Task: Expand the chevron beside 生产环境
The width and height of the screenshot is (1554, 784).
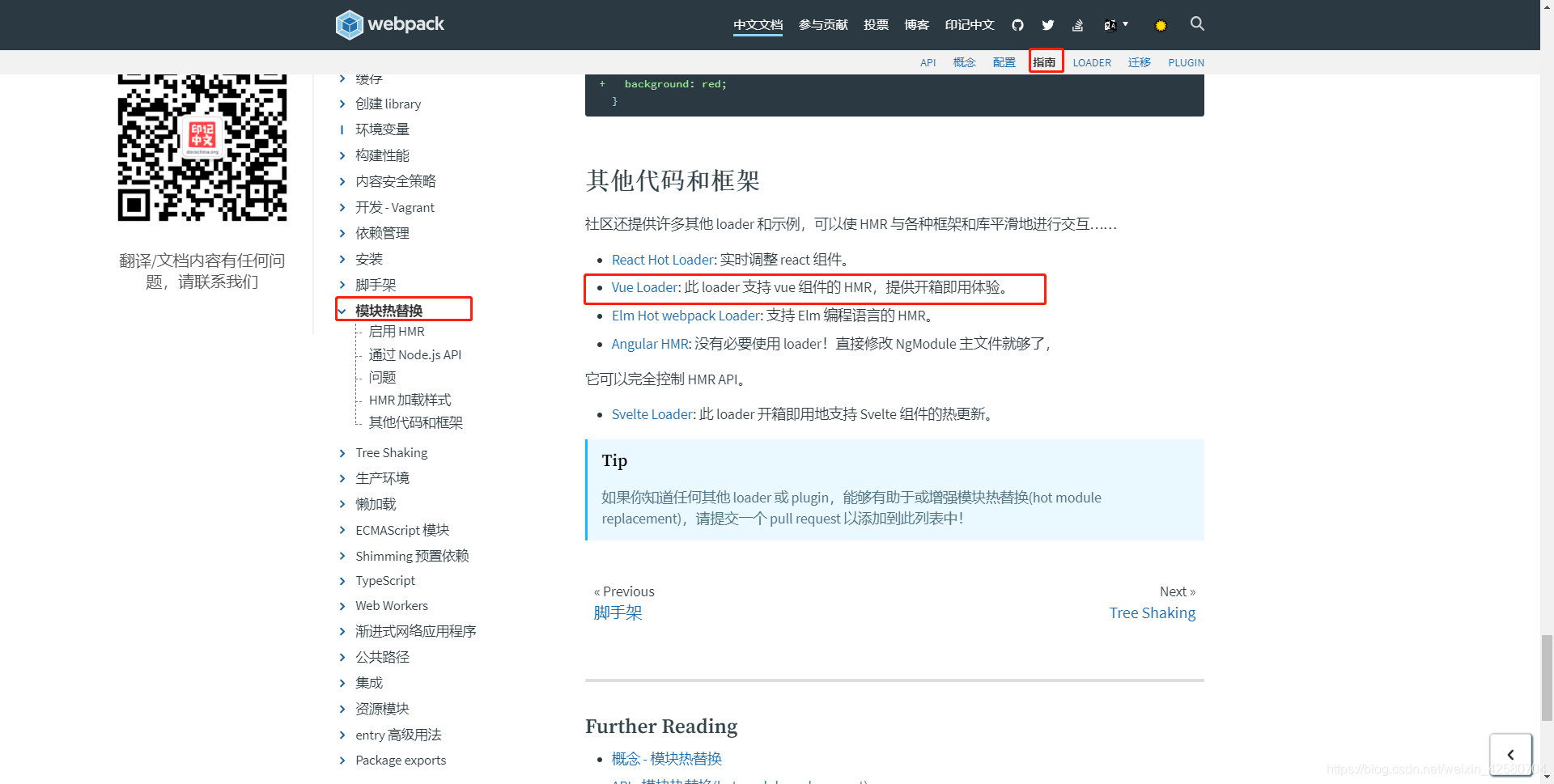Action: click(x=342, y=478)
